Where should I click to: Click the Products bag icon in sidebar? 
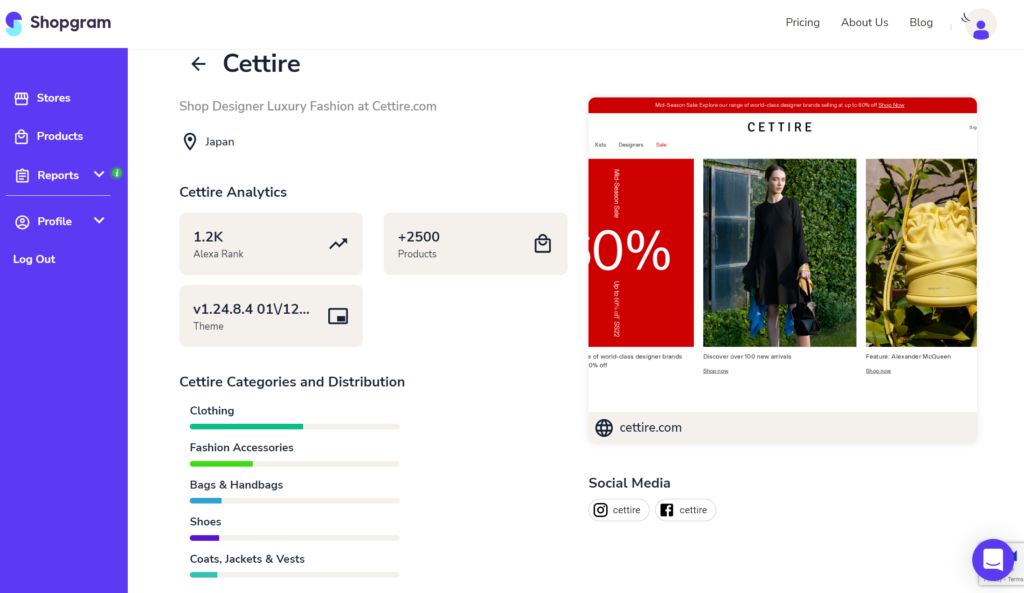coord(22,136)
